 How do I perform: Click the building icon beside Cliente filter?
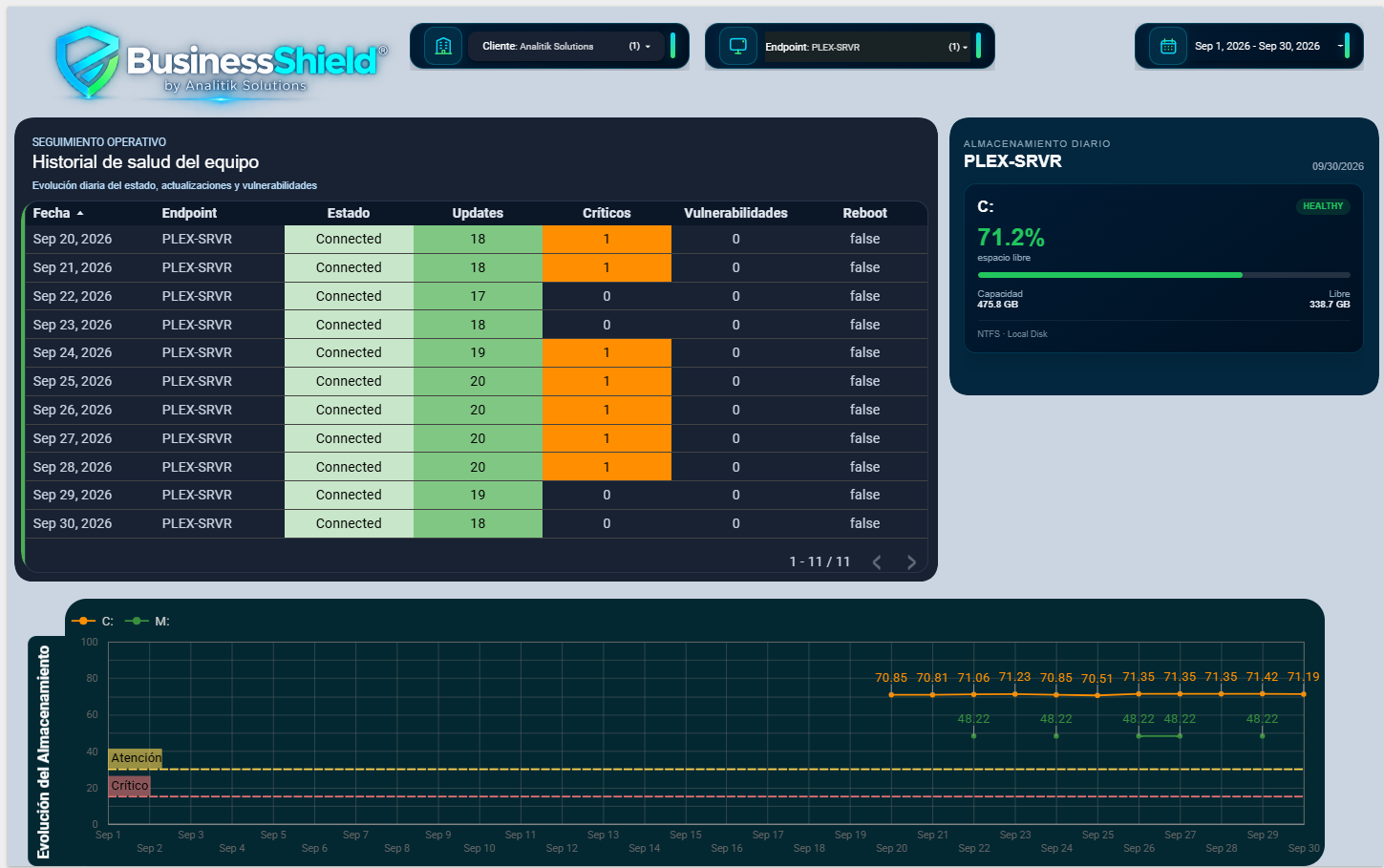443,46
